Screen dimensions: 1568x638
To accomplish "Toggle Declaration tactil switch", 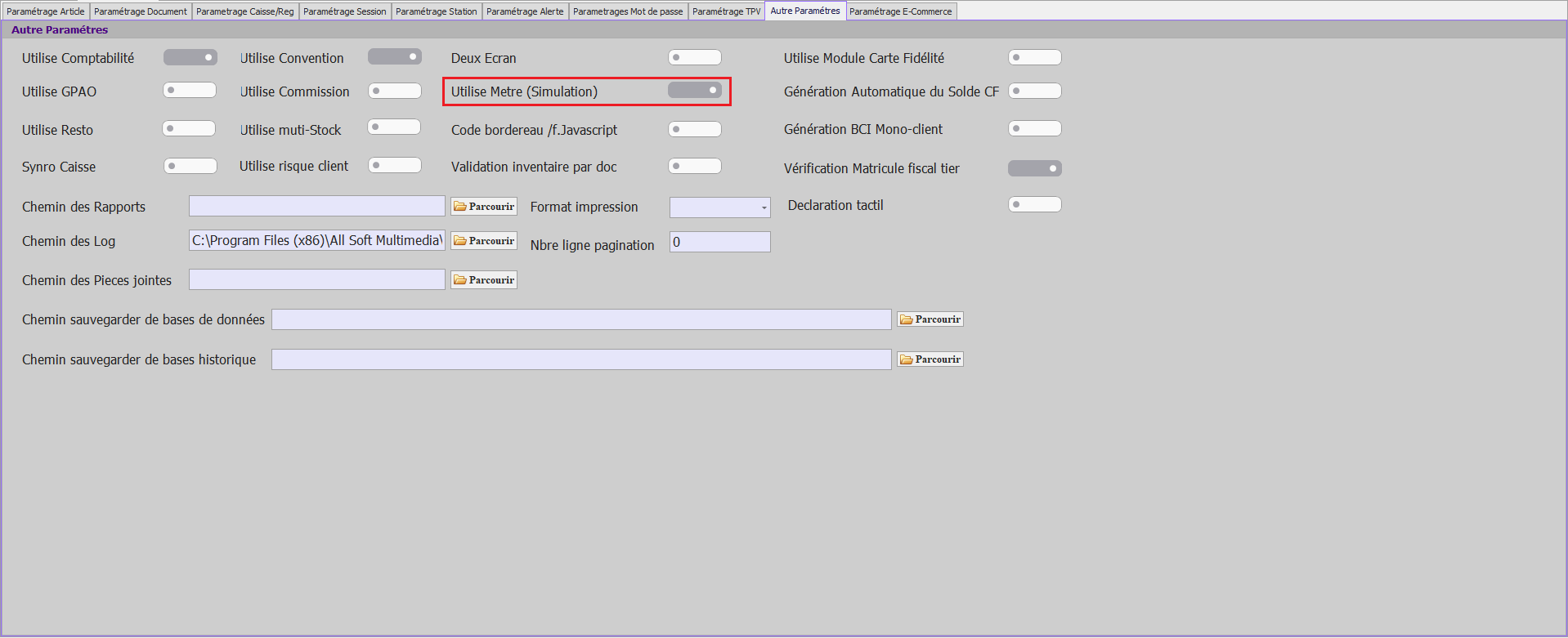I will tap(1035, 204).
